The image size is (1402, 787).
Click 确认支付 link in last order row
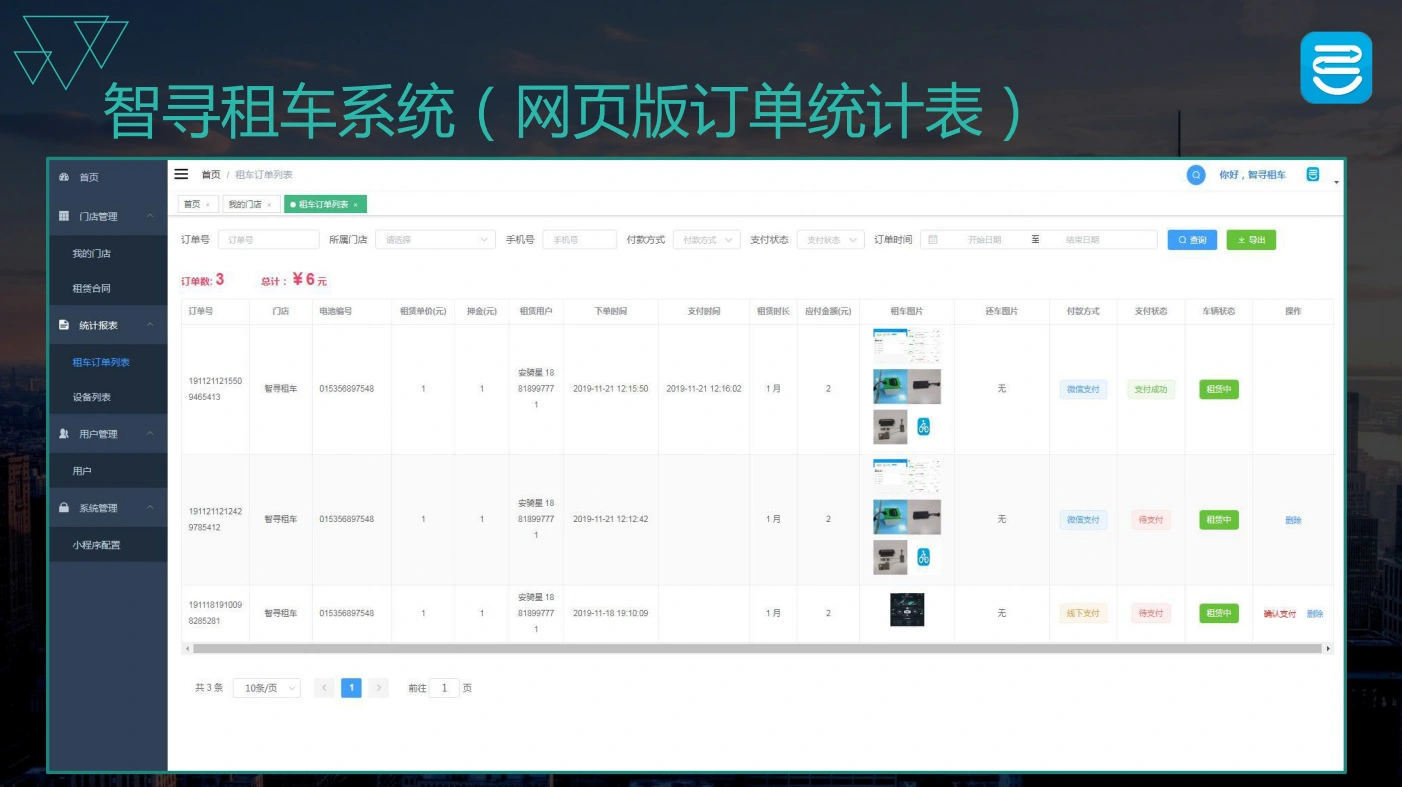(x=1279, y=614)
